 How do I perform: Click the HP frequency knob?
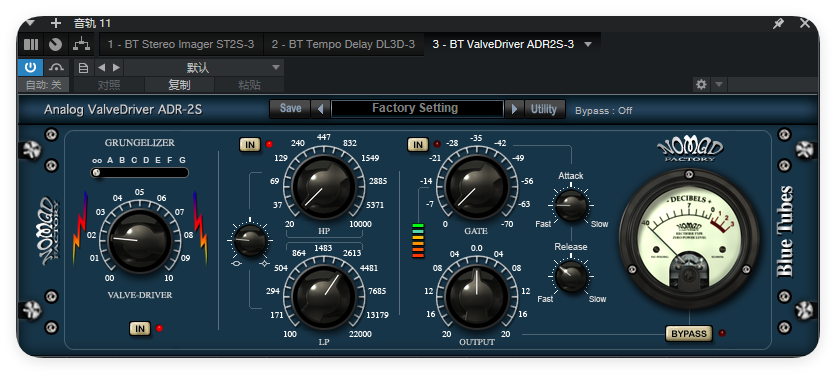[x=324, y=186]
